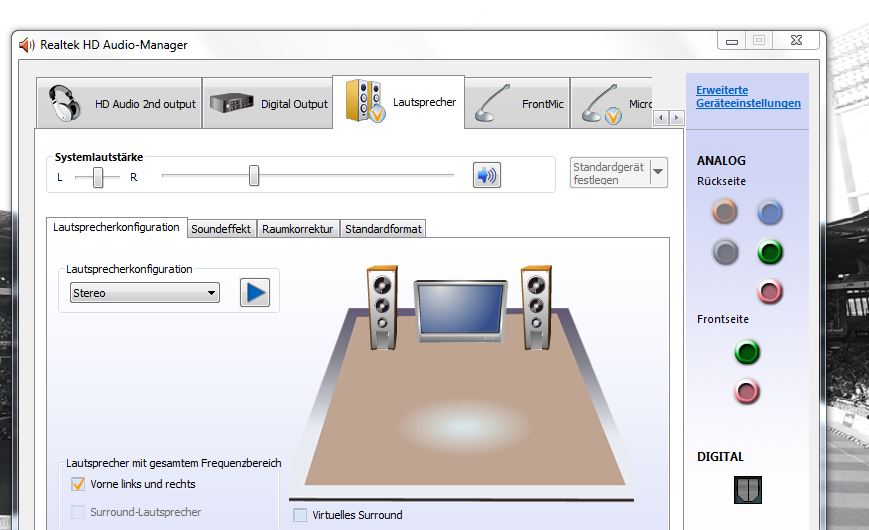Screen dimensions: 869x530
Task: Open the Raumkorrektur tab
Action: click(298, 228)
